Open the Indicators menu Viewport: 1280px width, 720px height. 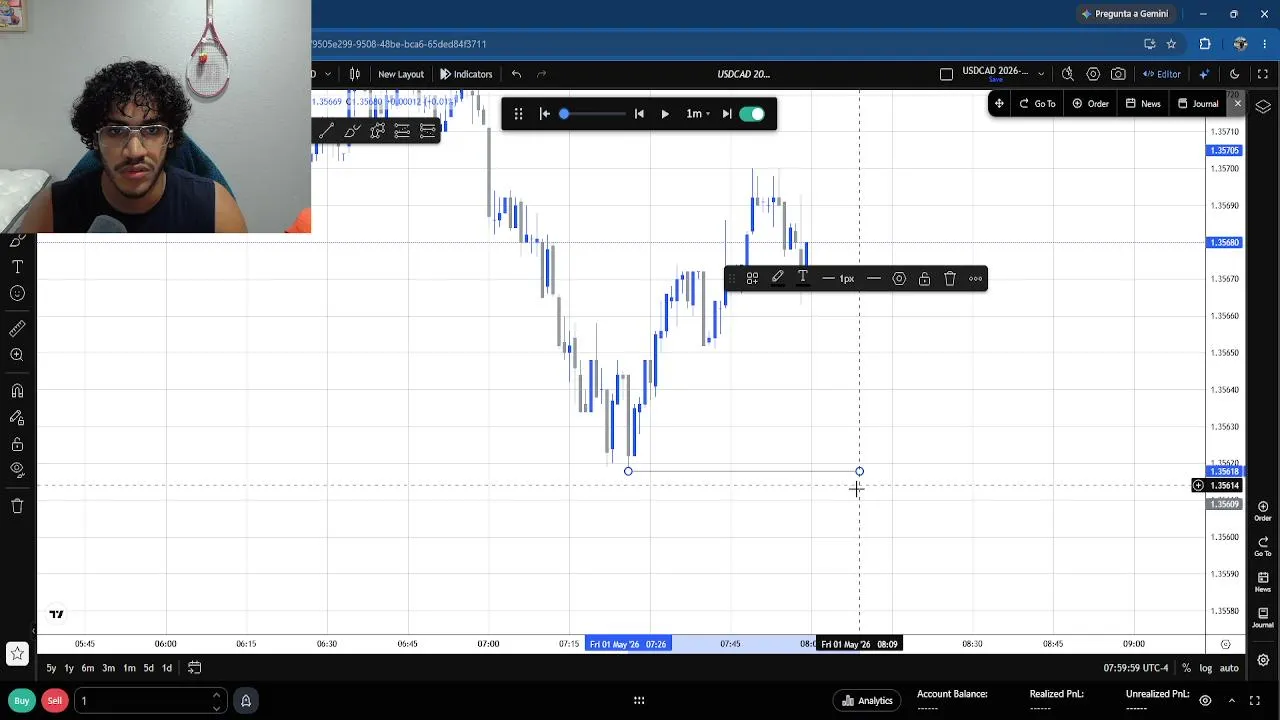(466, 74)
